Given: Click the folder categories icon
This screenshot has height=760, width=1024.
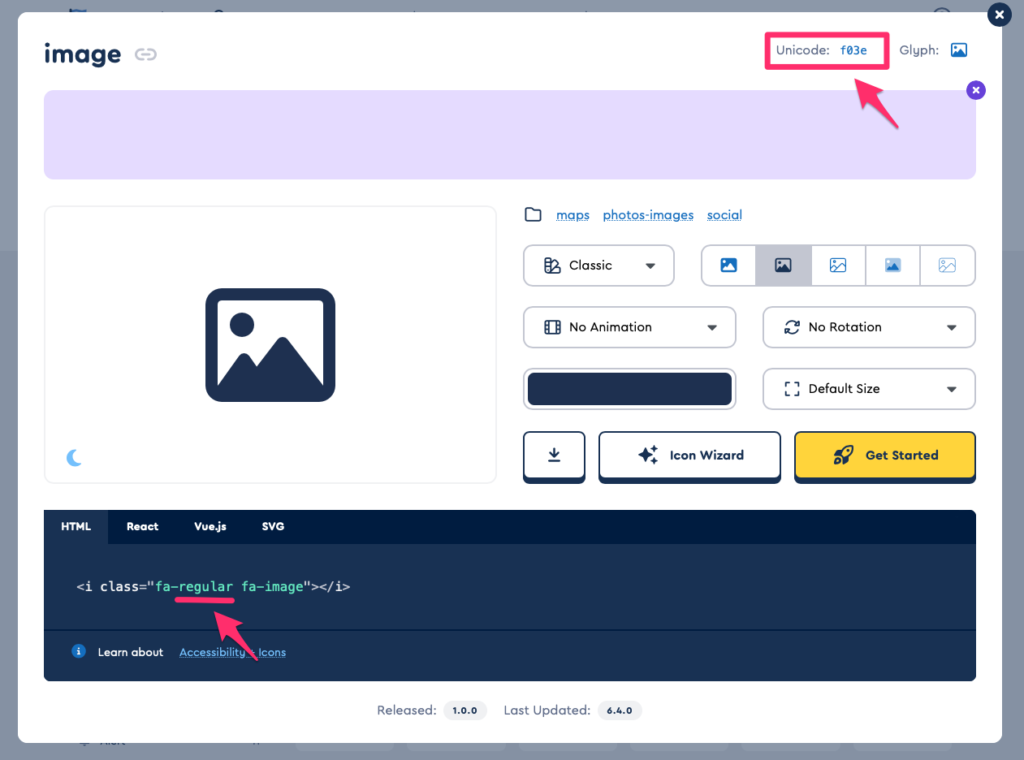Looking at the screenshot, I should pyautogui.click(x=533, y=214).
